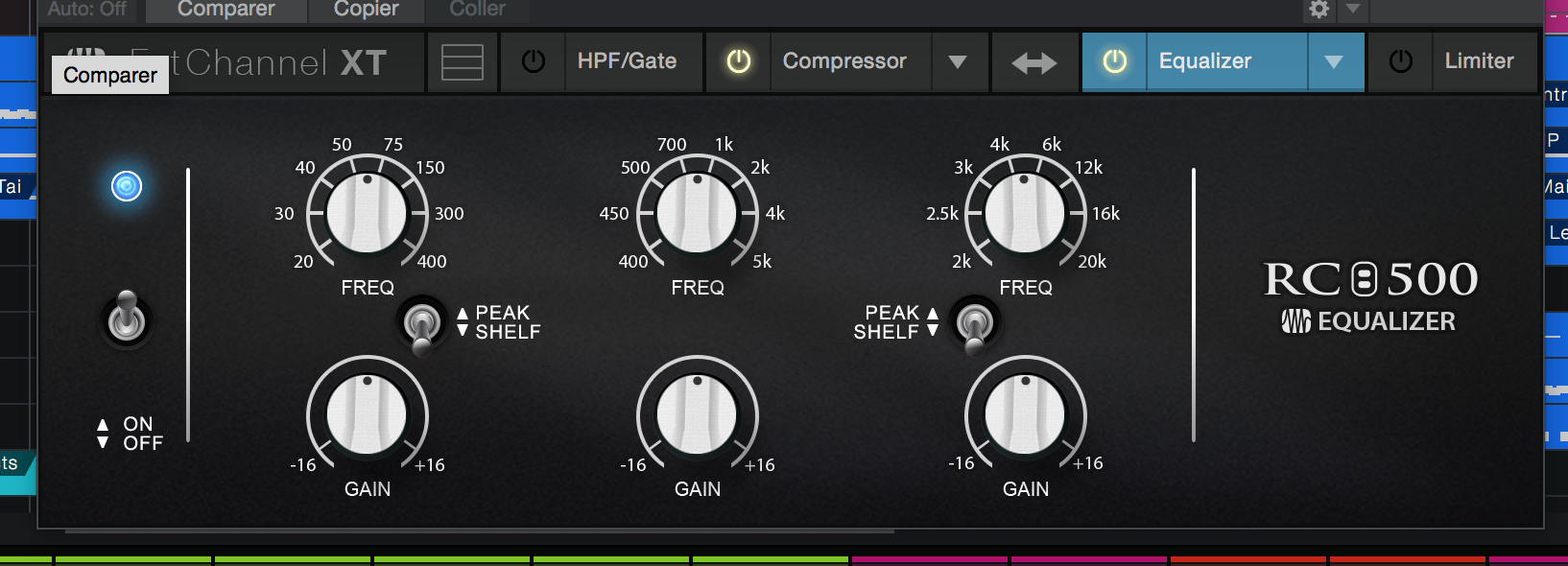Click the low band GAIN knob
The image size is (1568, 566).
(367, 414)
